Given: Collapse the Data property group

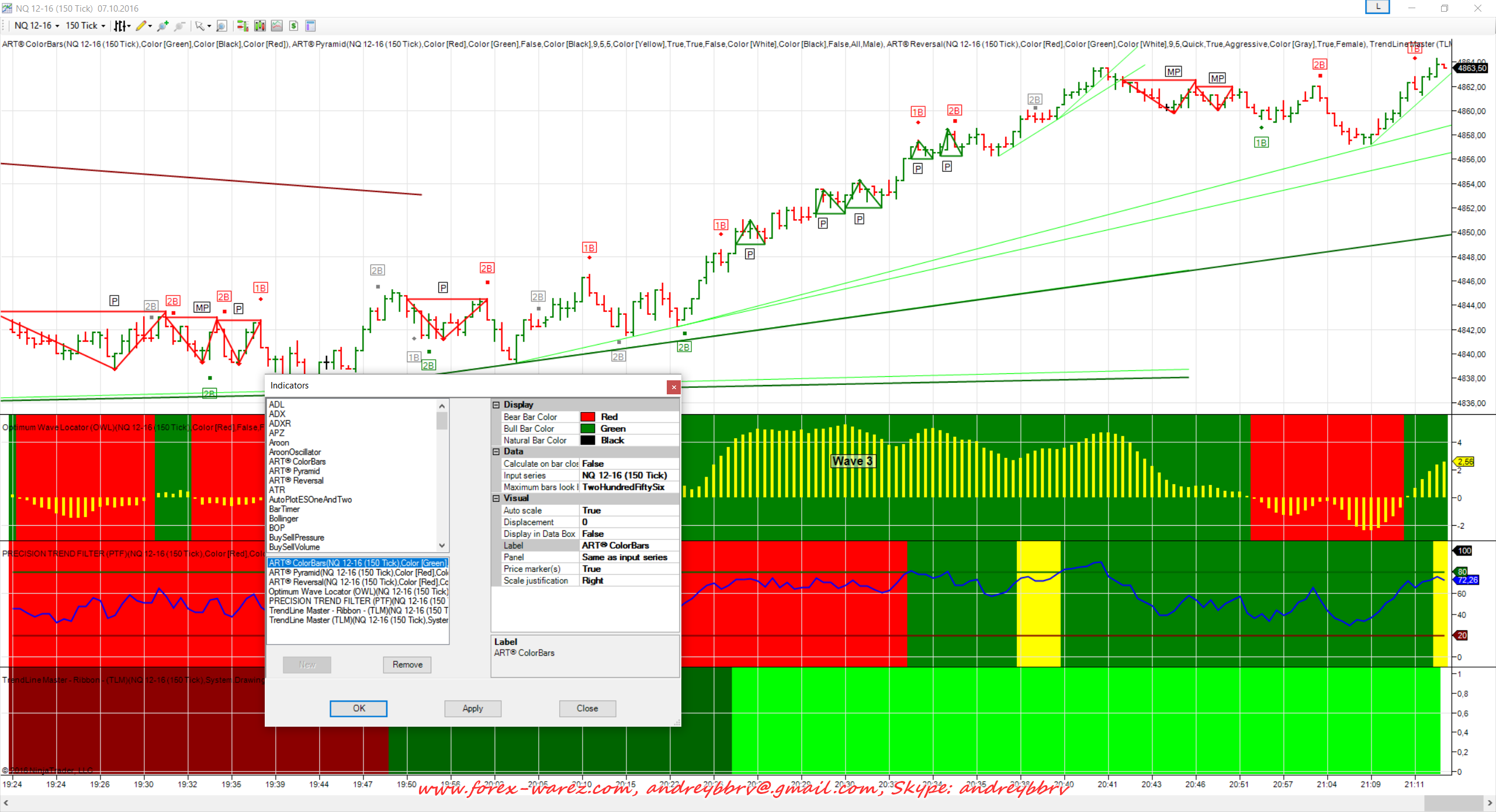Looking at the screenshot, I should click(x=496, y=452).
